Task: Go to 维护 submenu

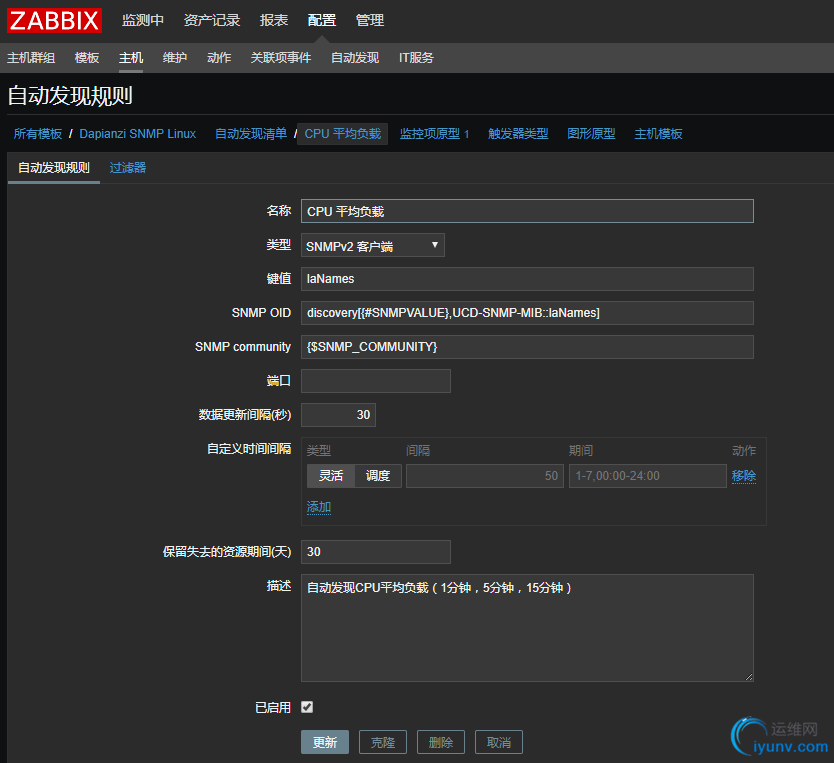Action: (175, 57)
